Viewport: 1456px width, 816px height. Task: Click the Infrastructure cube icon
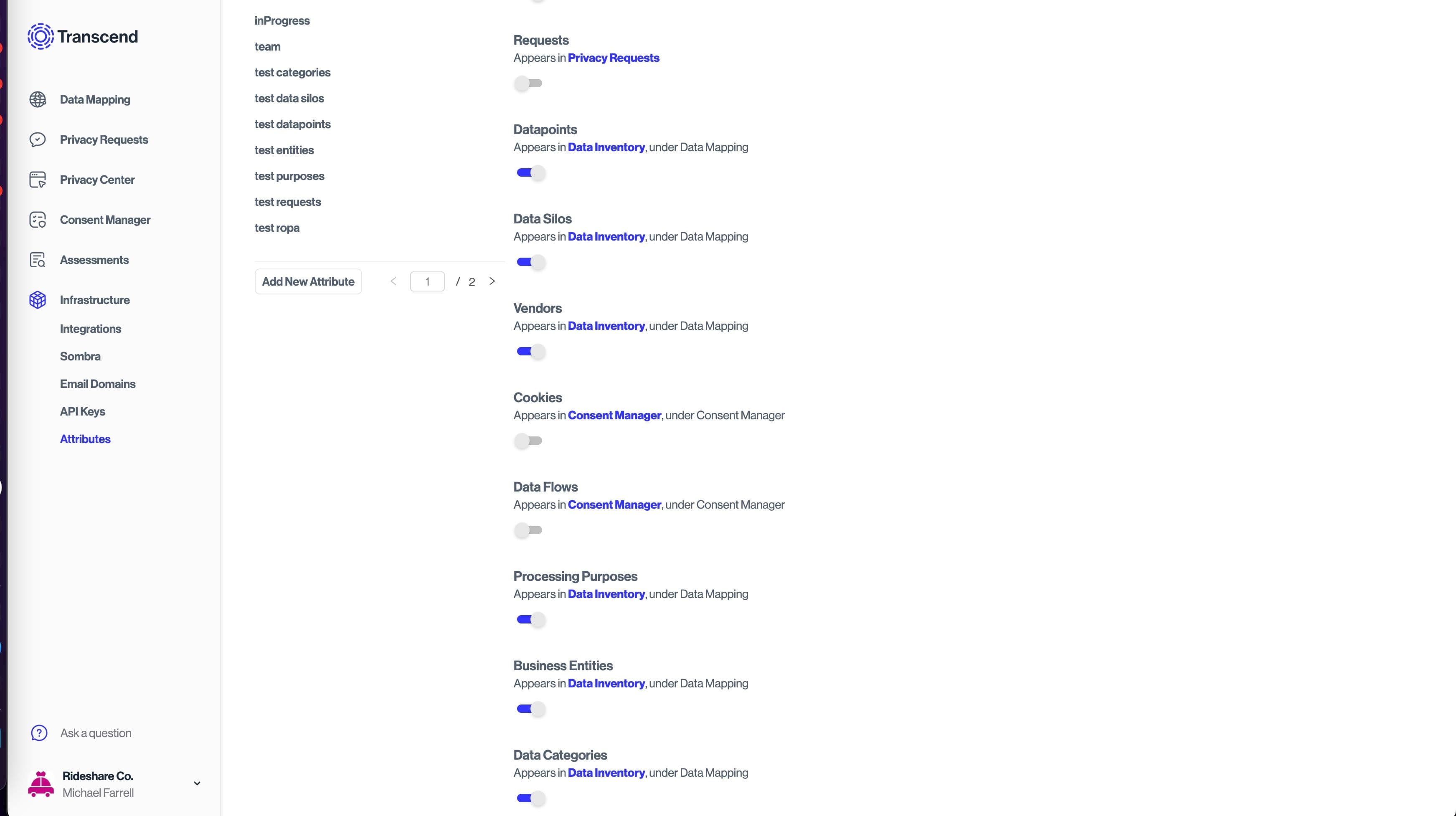pos(37,299)
